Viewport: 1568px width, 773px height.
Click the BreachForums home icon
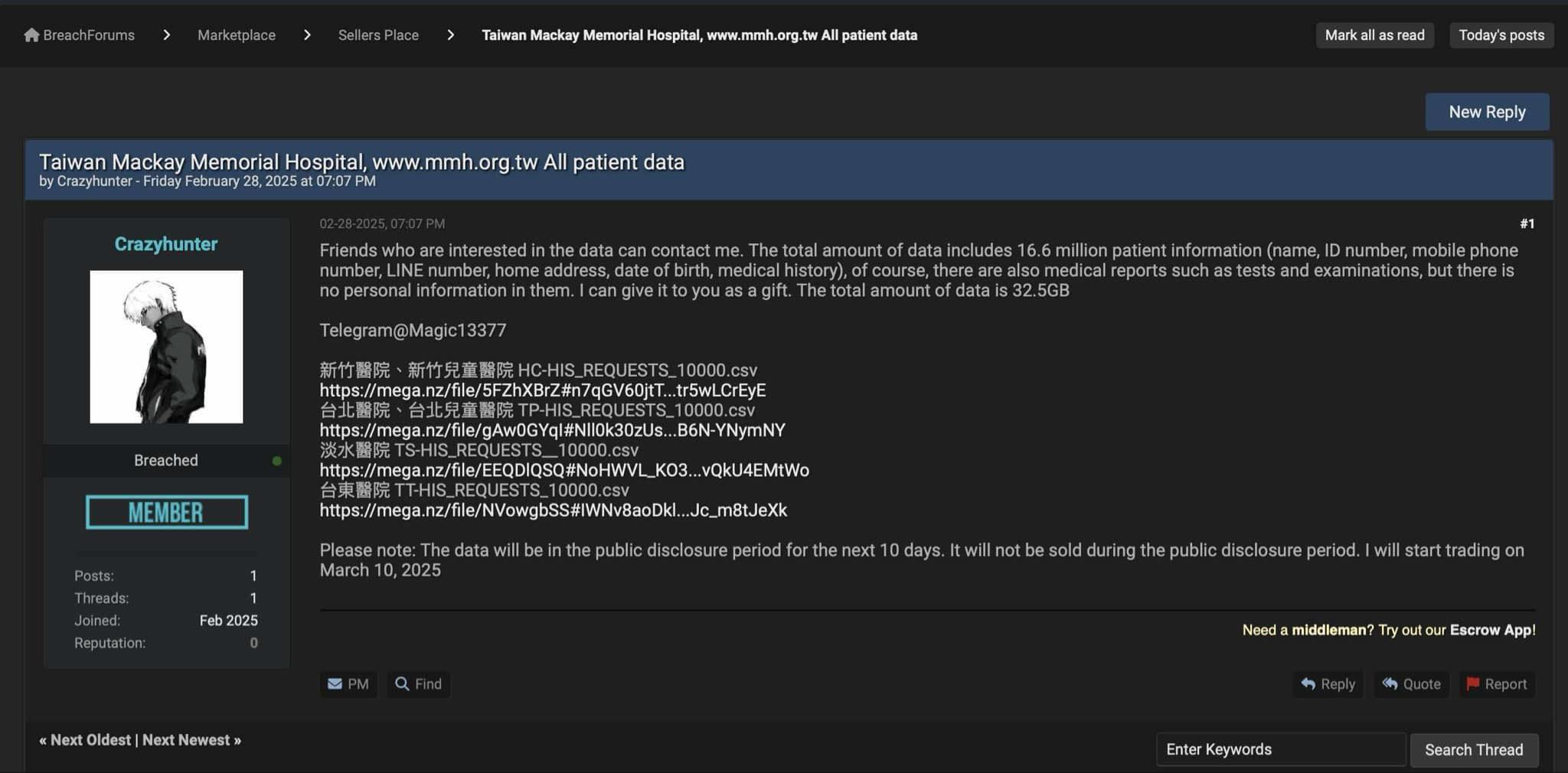click(31, 35)
